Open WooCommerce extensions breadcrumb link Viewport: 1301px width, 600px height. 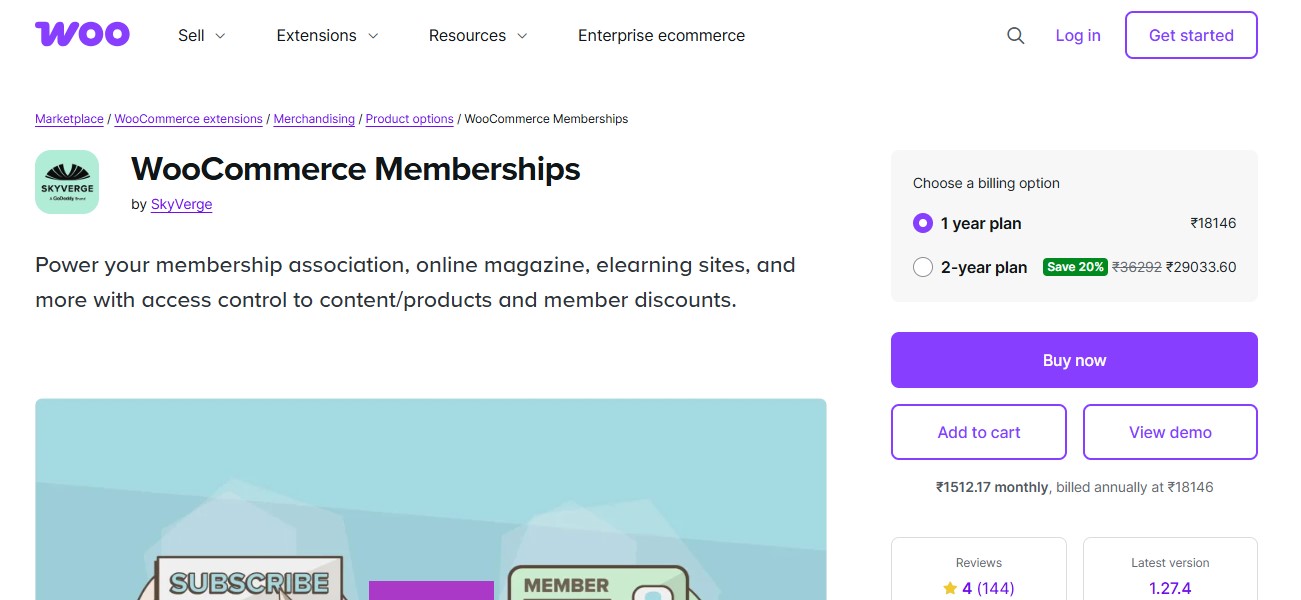coord(188,118)
